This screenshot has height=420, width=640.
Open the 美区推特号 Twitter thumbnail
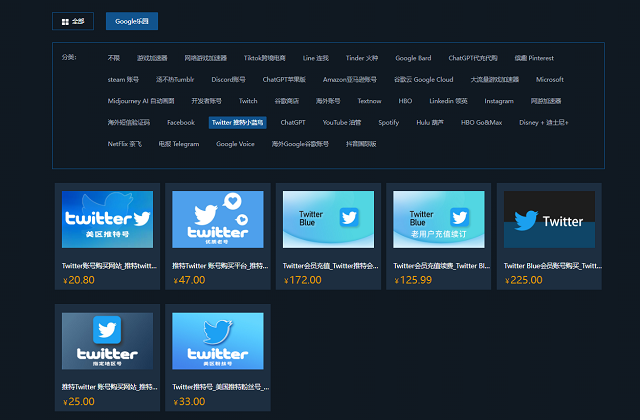click(107, 219)
